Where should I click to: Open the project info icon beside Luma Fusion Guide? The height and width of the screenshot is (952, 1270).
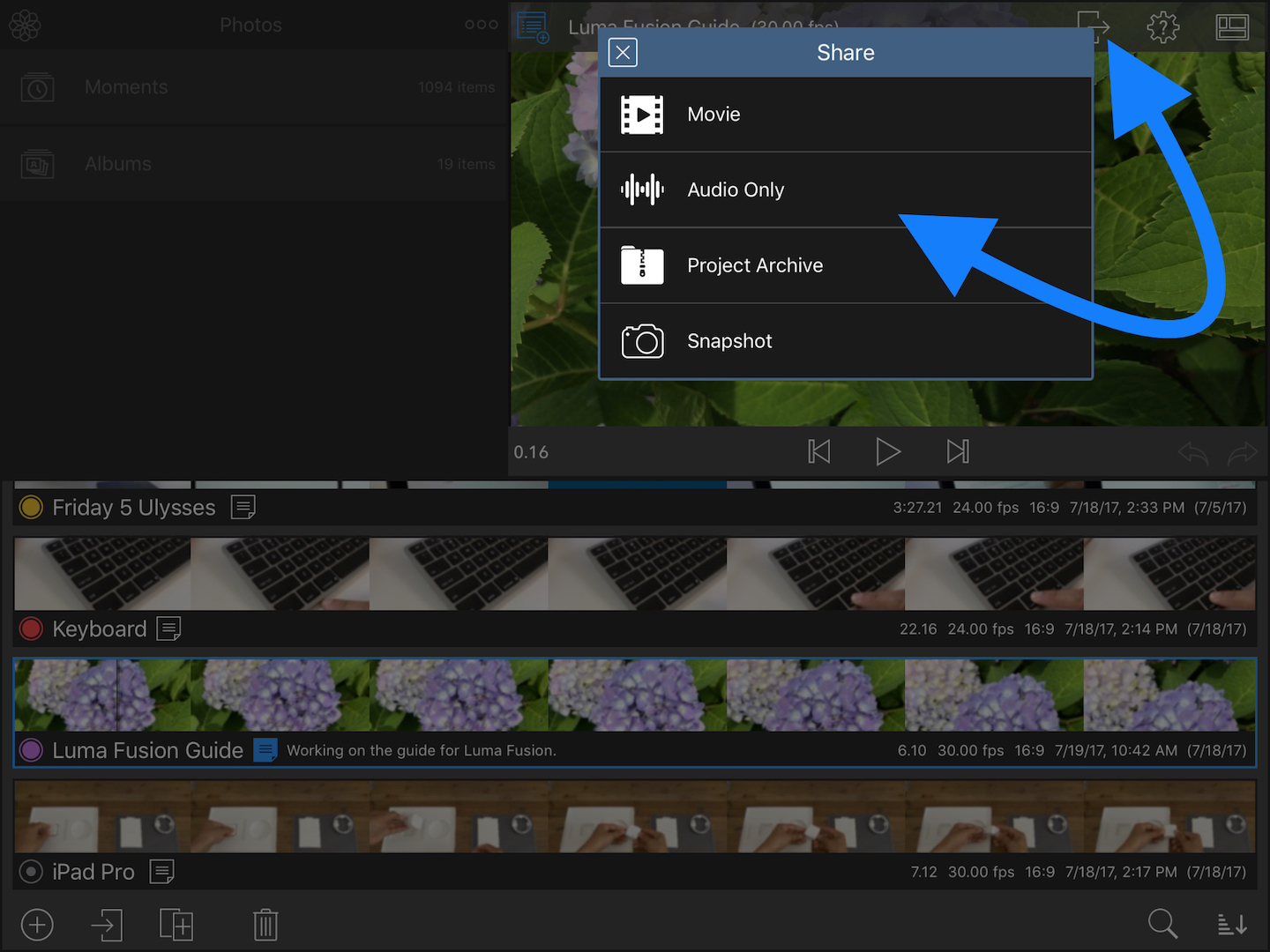point(266,750)
